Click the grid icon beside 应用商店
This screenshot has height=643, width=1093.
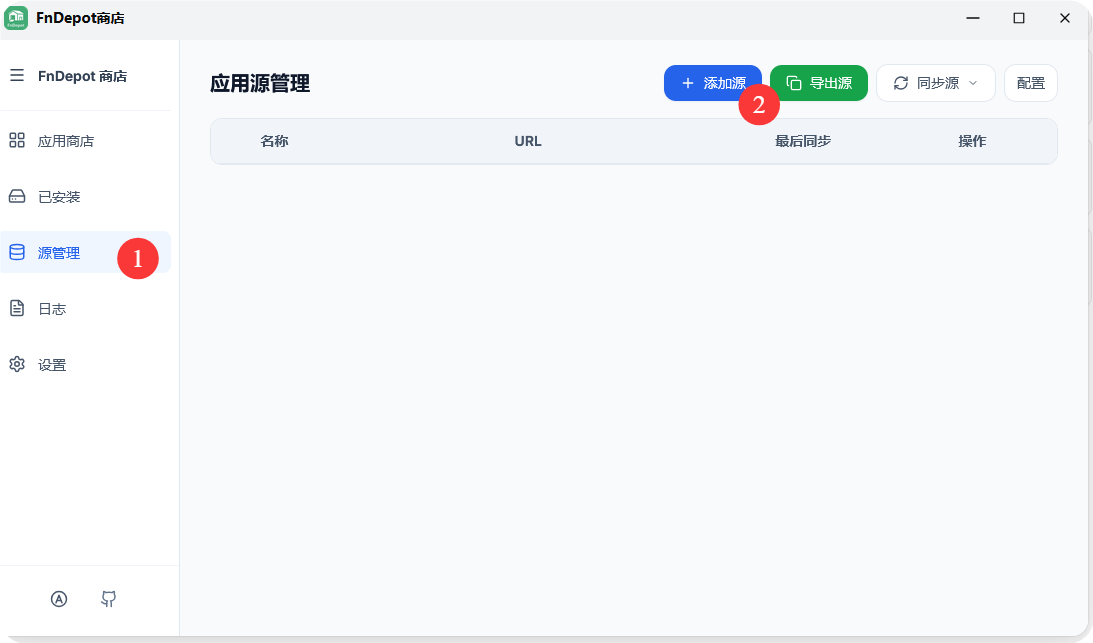pyautogui.click(x=17, y=140)
